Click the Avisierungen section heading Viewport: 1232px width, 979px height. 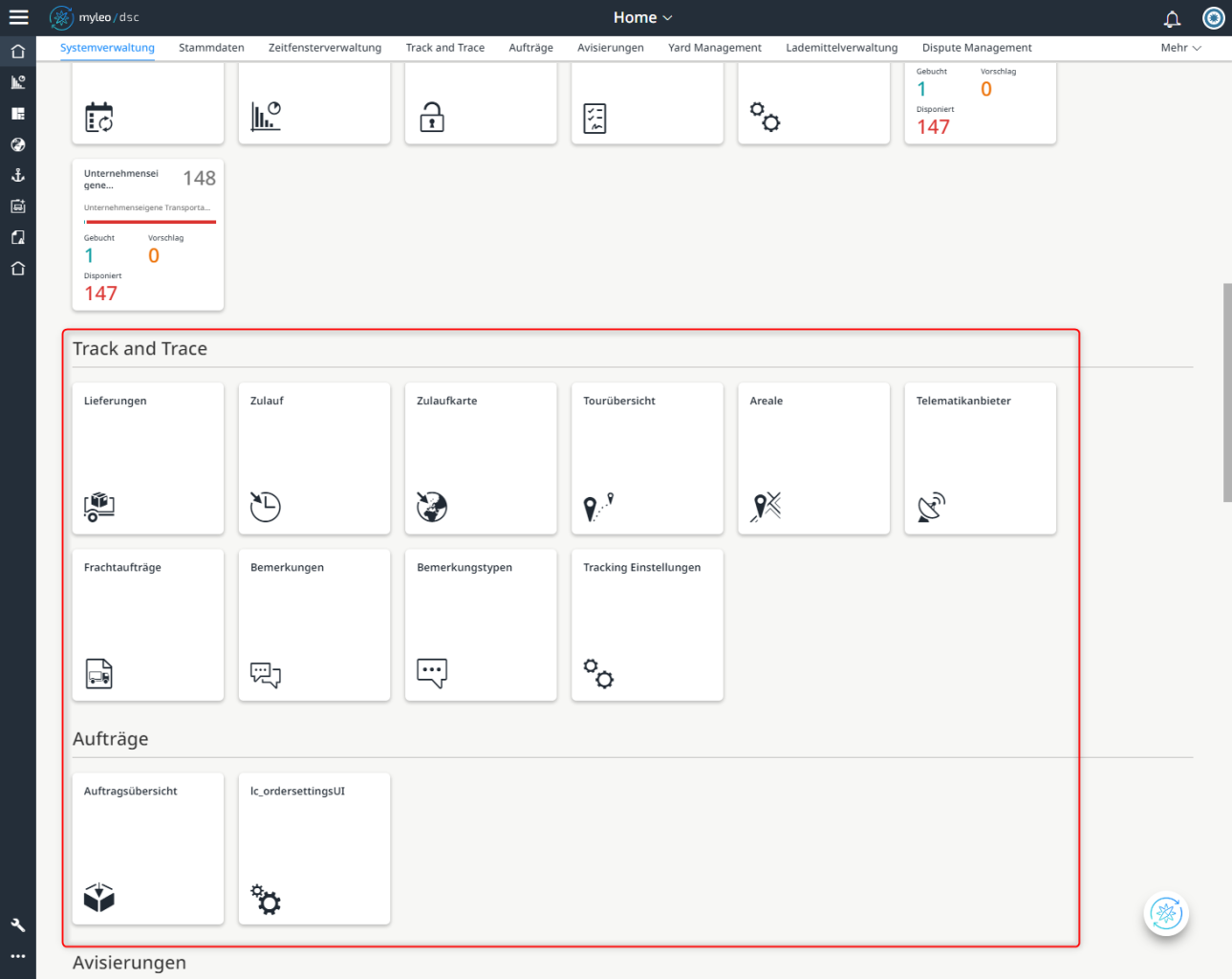click(x=130, y=963)
